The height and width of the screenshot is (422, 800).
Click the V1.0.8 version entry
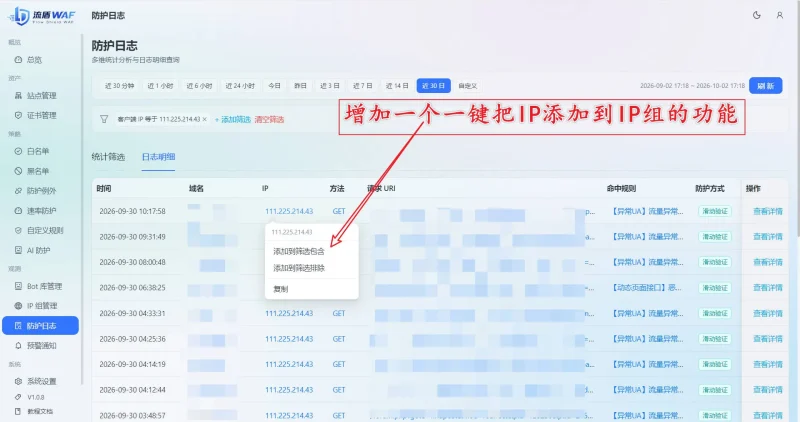(x=36, y=397)
